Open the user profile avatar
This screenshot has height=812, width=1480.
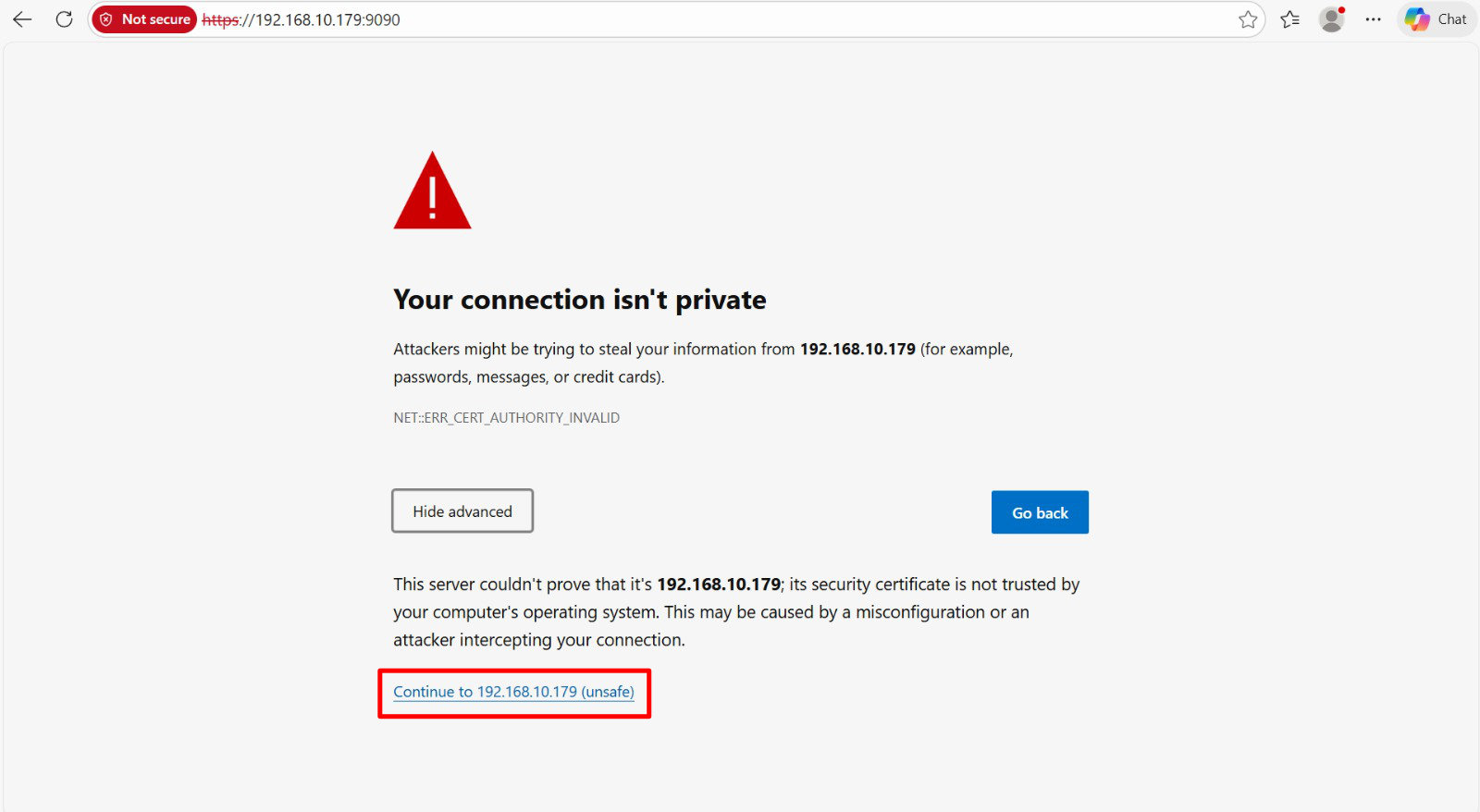[1331, 19]
